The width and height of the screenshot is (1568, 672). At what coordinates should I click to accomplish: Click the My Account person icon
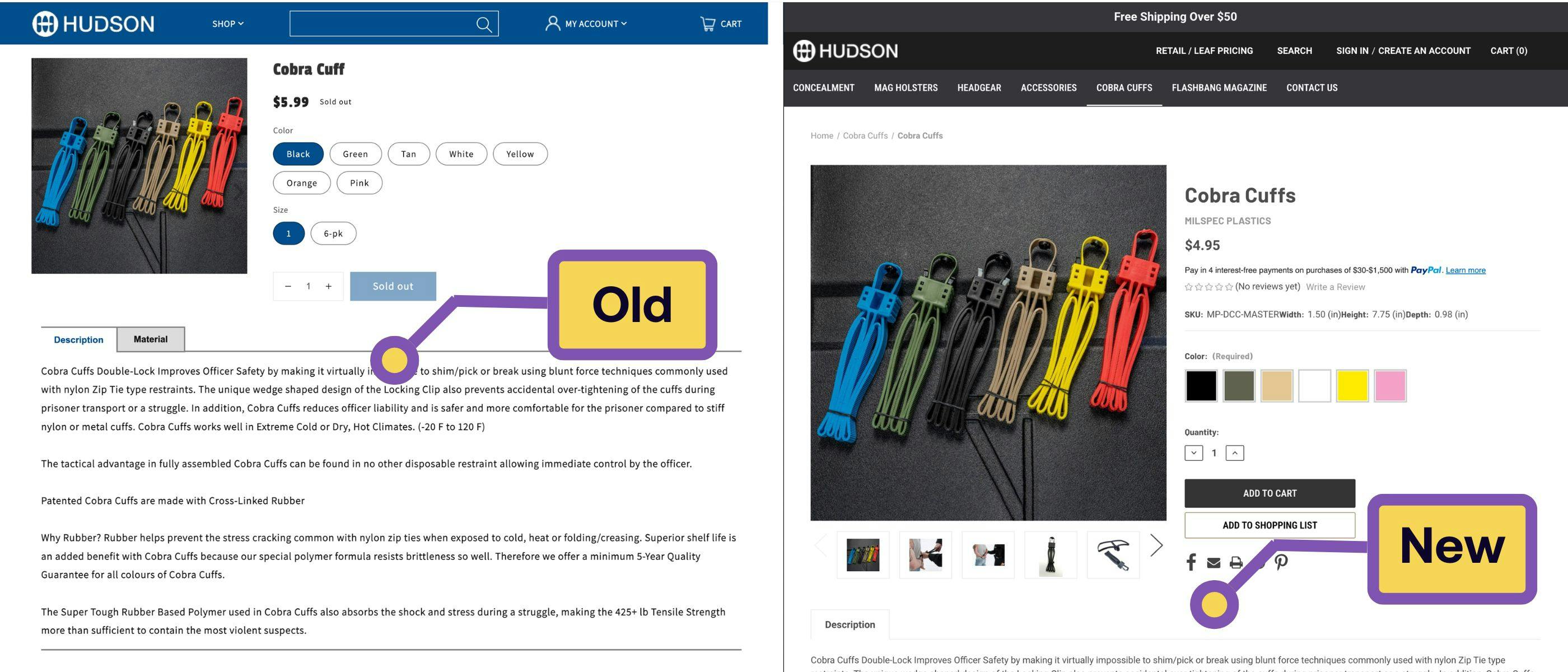tap(552, 24)
